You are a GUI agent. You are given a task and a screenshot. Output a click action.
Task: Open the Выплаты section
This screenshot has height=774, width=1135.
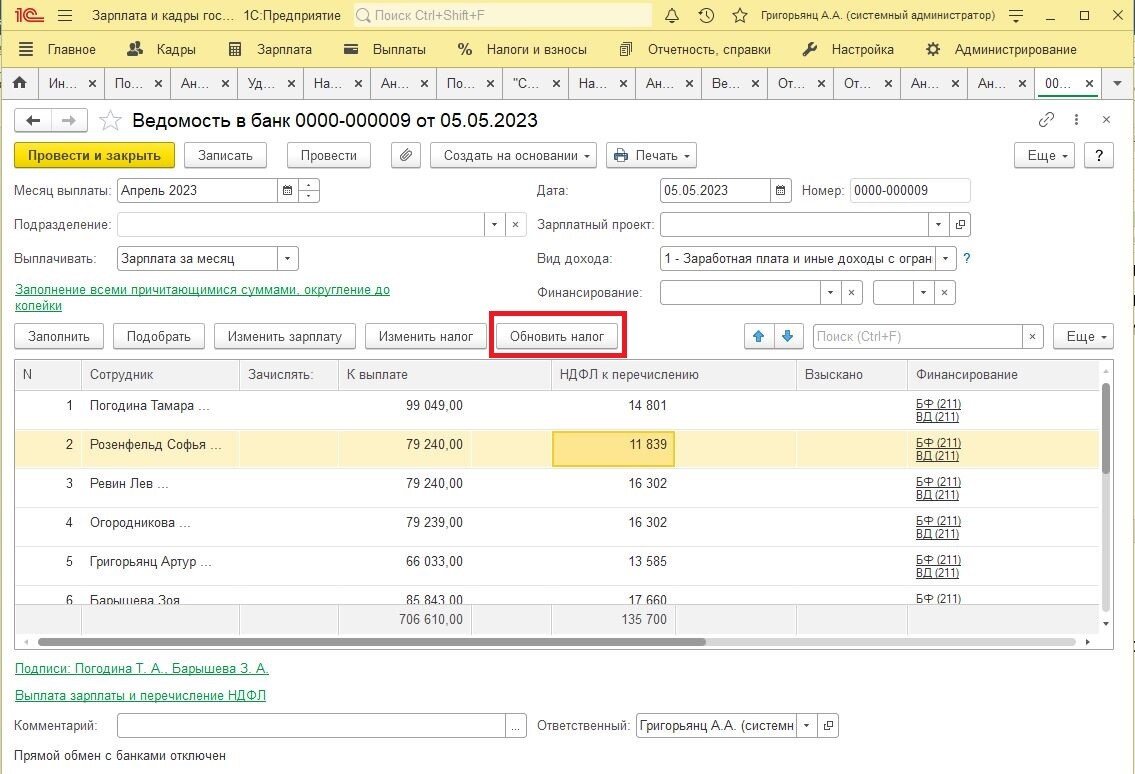pyautogui.click(x=399, y=49)
